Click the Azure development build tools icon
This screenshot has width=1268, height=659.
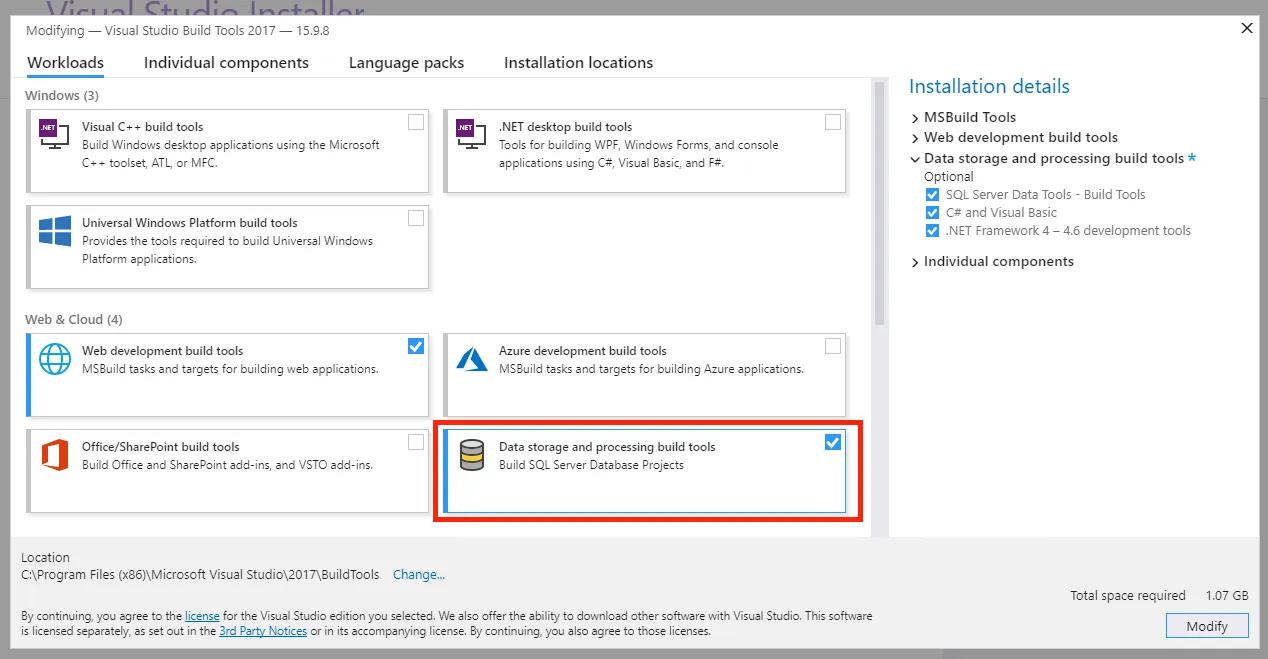471,358
